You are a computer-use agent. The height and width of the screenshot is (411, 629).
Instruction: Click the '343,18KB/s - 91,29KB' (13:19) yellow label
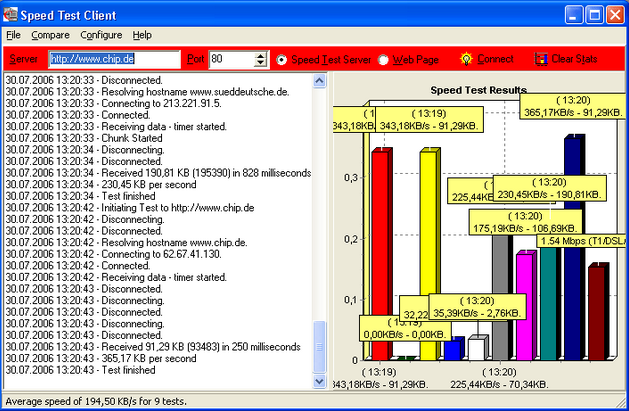(x=429, y=119)
